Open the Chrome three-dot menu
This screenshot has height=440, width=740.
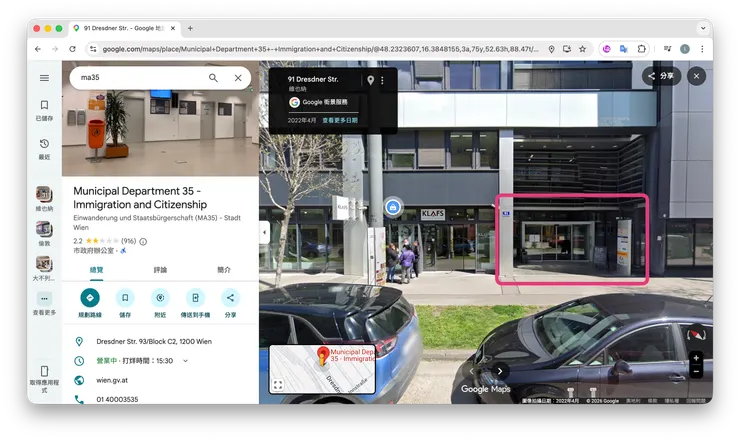pos(702,49)
